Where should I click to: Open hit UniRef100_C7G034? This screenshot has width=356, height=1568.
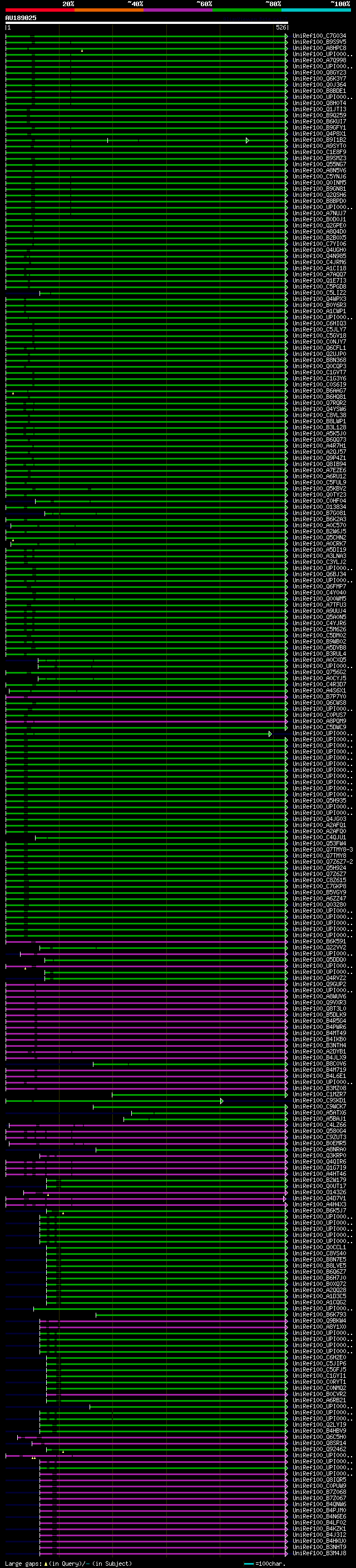[319, 36]
